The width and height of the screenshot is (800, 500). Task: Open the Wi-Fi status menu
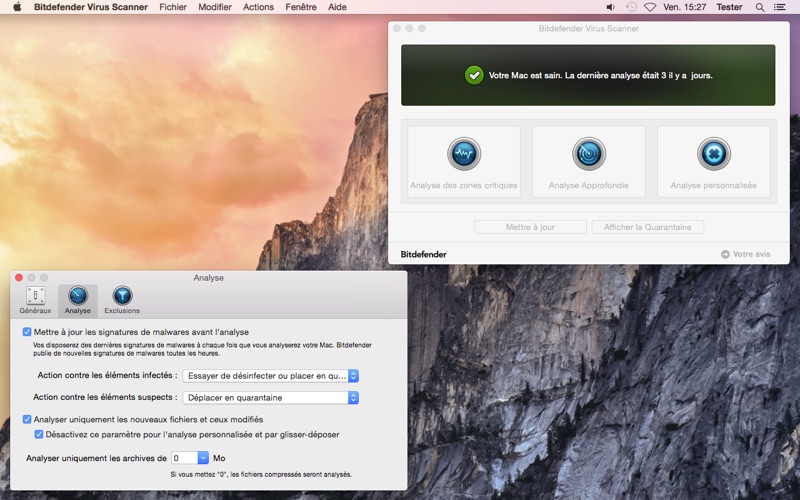click(x=650, y=7)
